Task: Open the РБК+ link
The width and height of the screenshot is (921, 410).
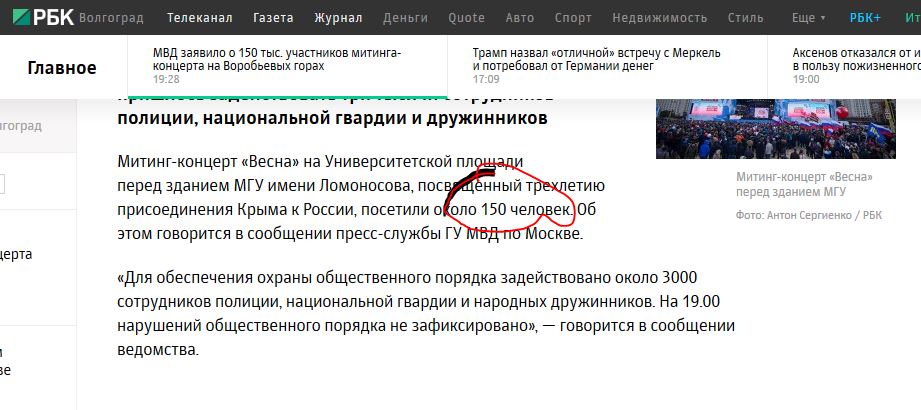Action: pyautogui.click(x=865, y=18)
